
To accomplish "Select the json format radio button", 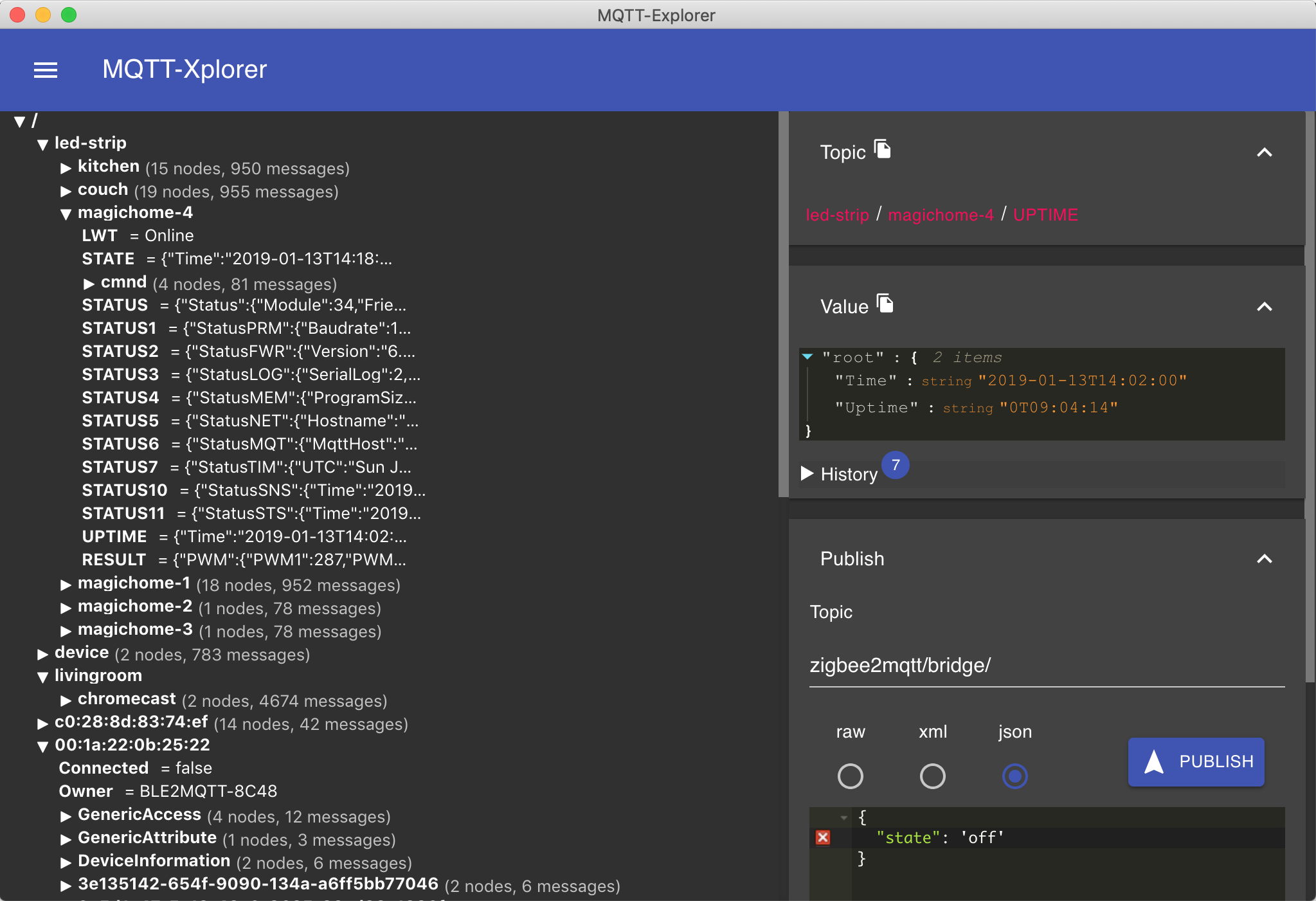I will coord(1014,776).
